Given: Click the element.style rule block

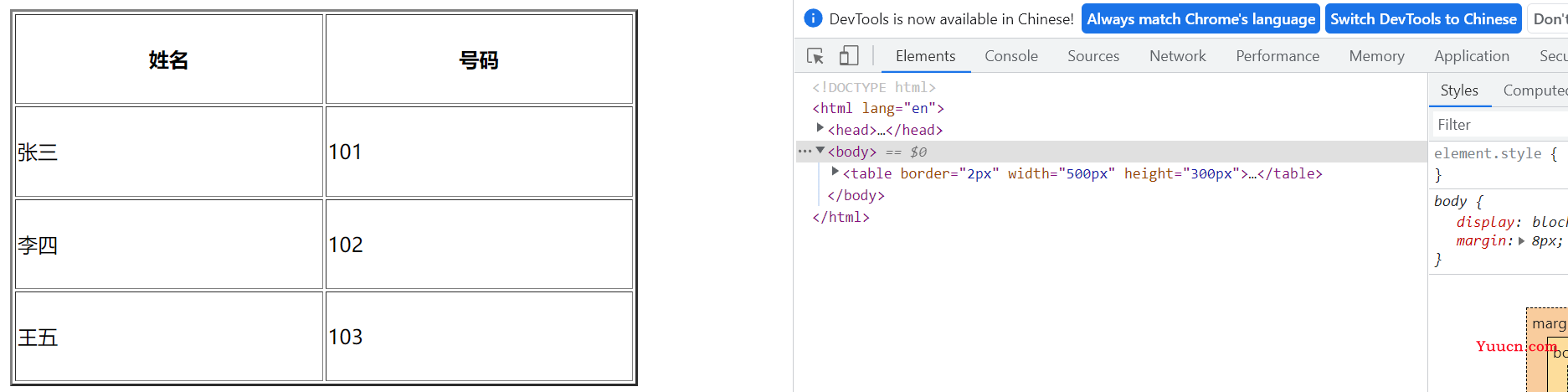Looking at the screenshot, I should (1498, 163).
